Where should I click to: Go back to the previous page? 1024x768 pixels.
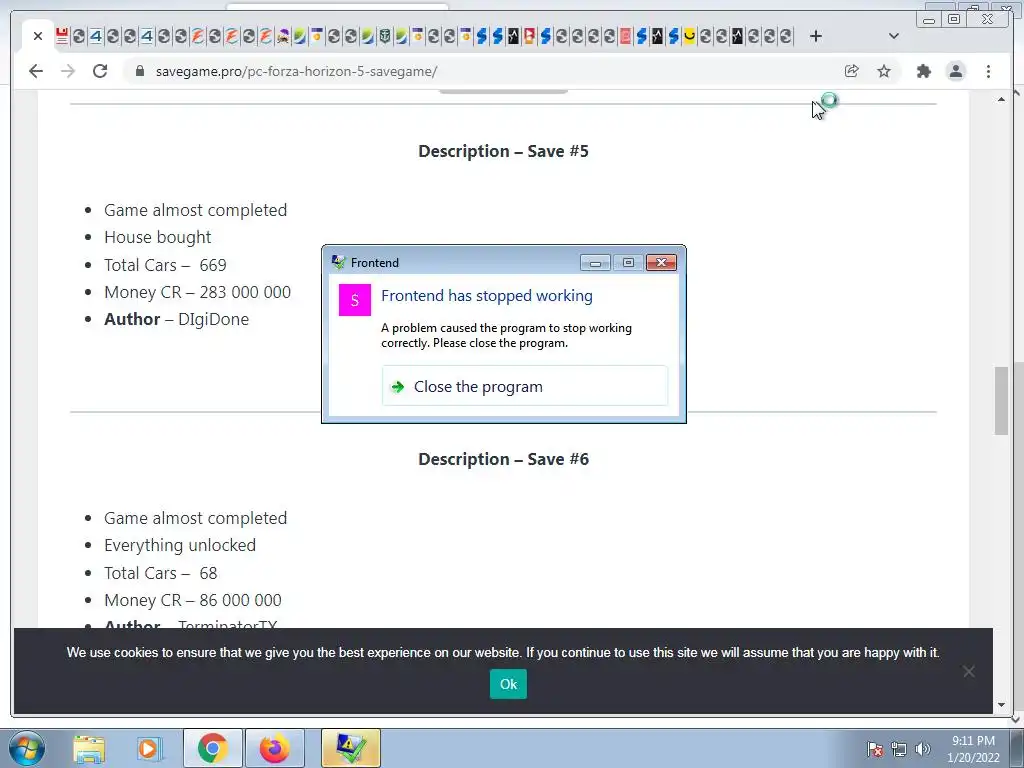pos(36,71)
